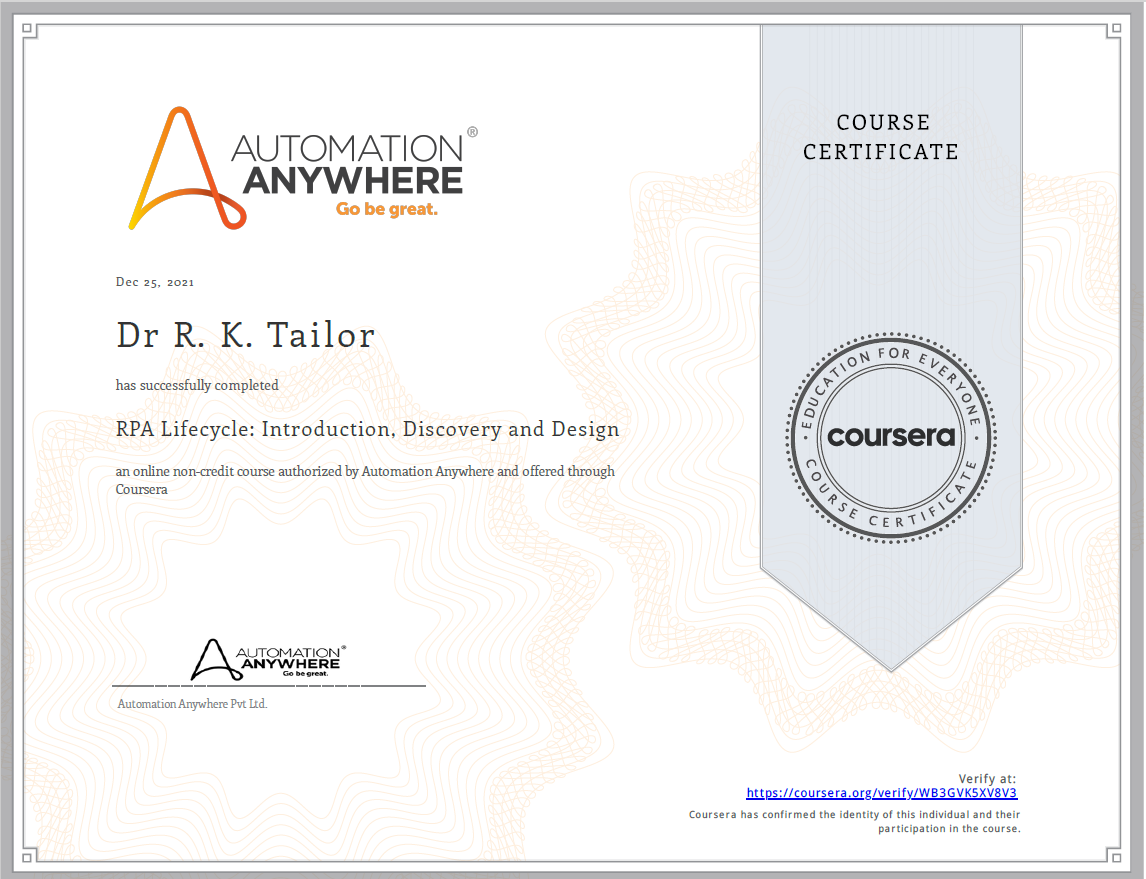Screen dimensions: 1146x879
Task: Select the date 'Dec 25, 2021'
Action: tap(155, 282)
